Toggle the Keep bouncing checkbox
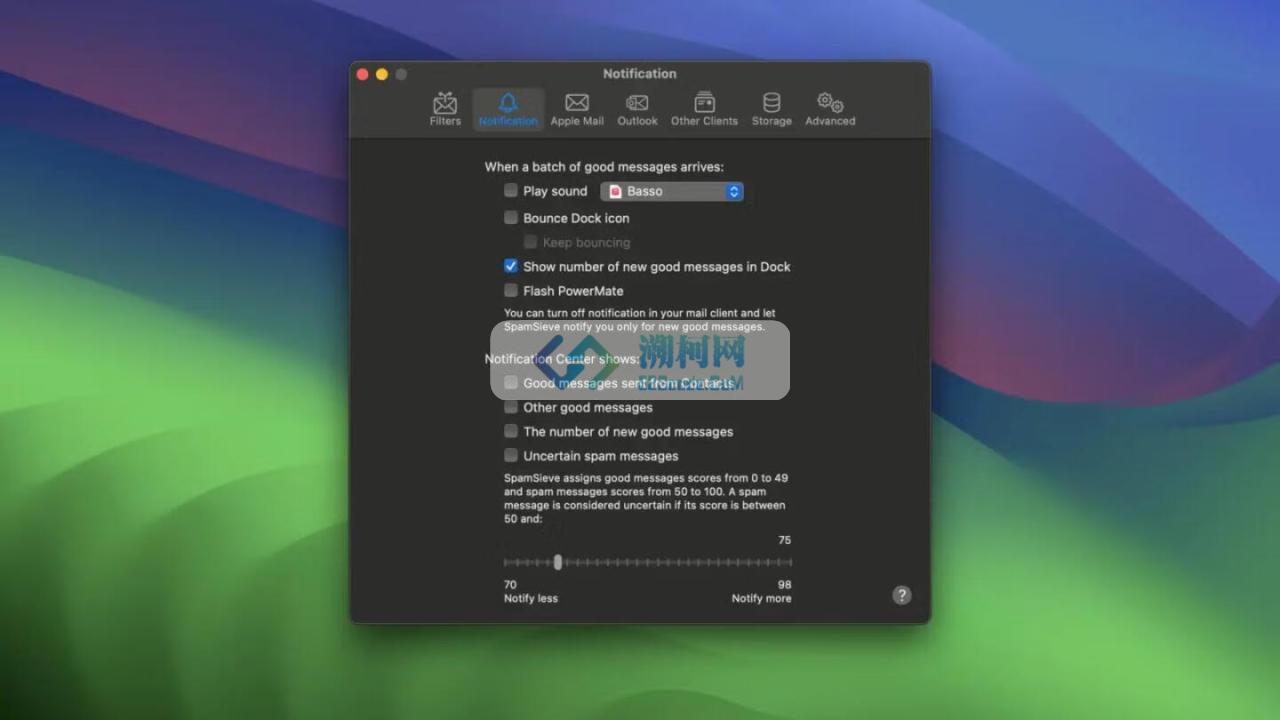Viewport: 1280px width, 720px height. 530,241
